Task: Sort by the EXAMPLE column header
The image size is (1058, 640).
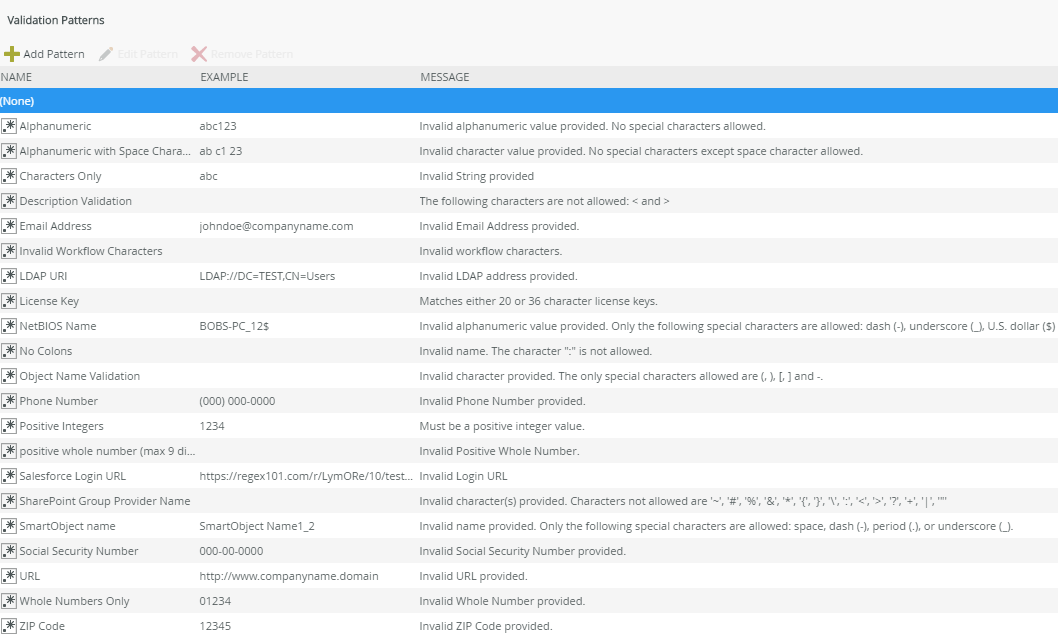Action: 224,77
